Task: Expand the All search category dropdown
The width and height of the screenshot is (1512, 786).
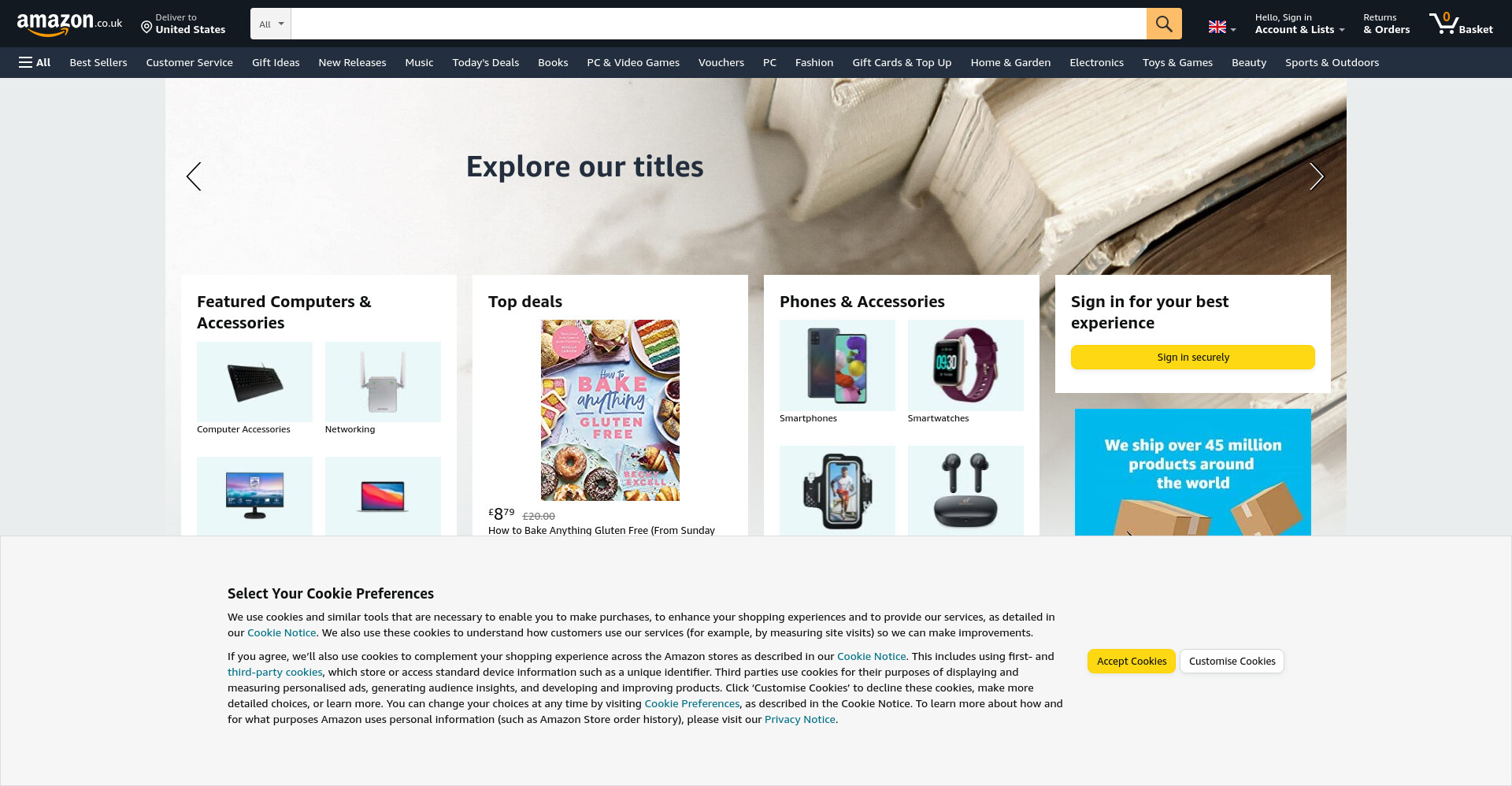Action: coord(271,24)
